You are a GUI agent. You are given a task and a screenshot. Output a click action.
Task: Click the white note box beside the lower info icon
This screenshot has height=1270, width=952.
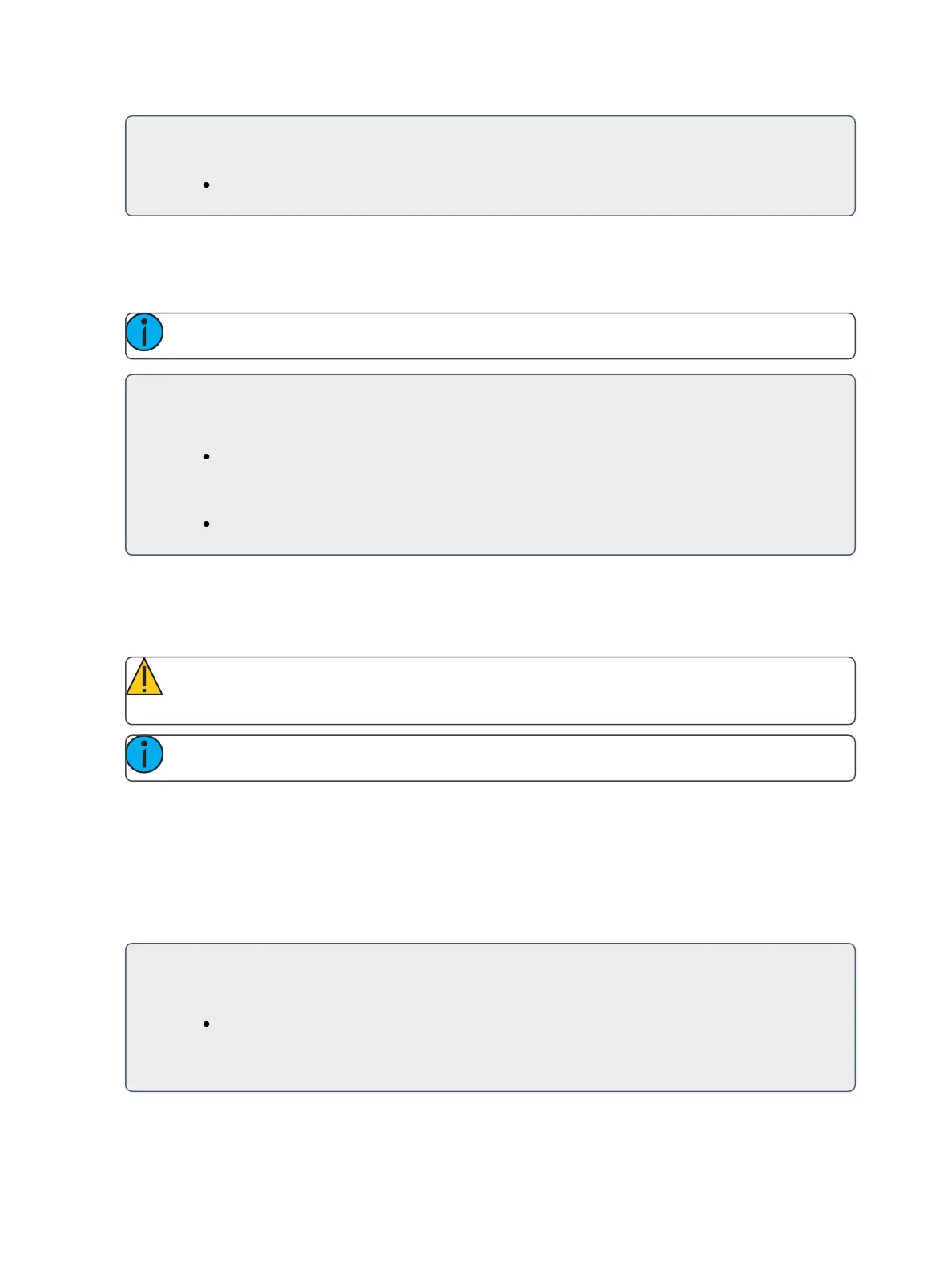(x=509, y=758)
